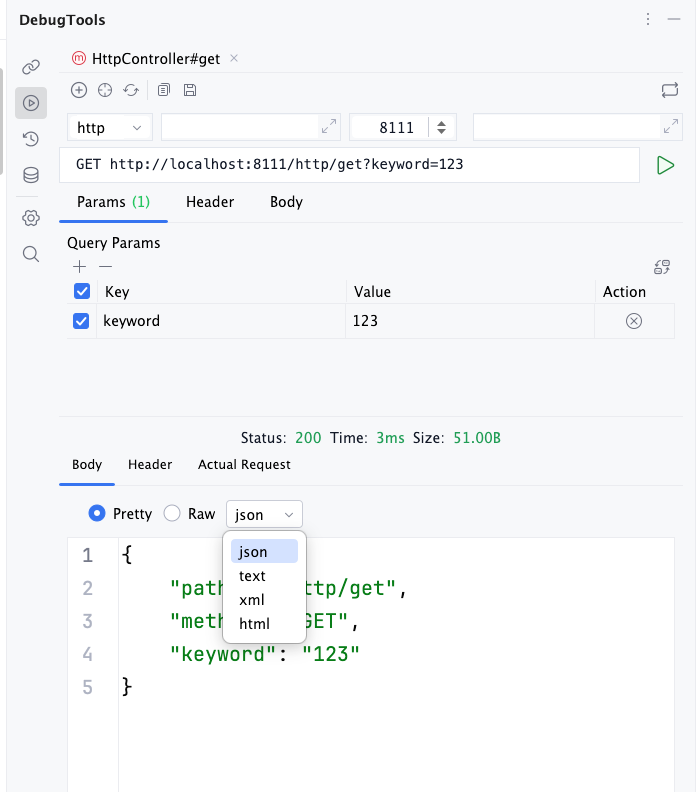Click the copy document toolbar icon

pos(164,90)
